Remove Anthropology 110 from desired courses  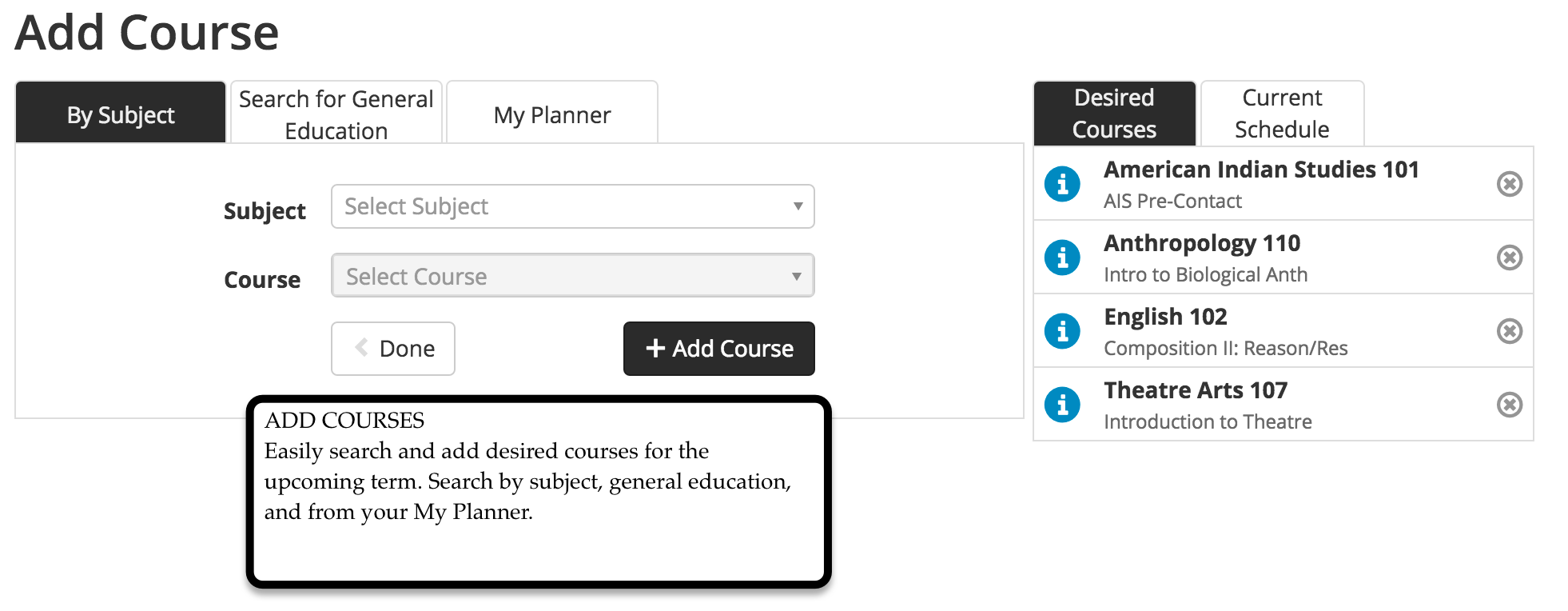1509,258
